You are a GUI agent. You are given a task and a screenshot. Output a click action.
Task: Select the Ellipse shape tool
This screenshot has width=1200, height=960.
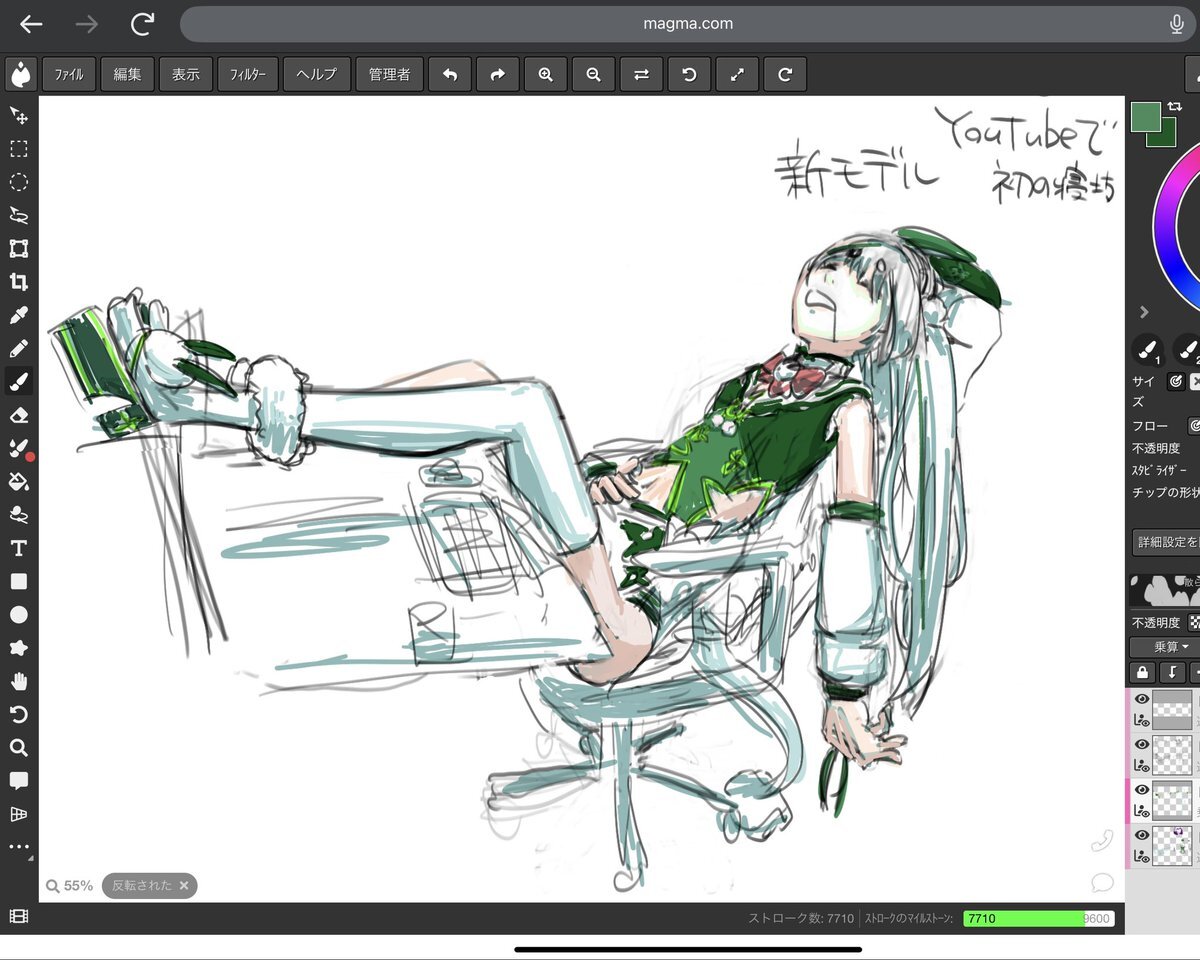click(18, 614)
